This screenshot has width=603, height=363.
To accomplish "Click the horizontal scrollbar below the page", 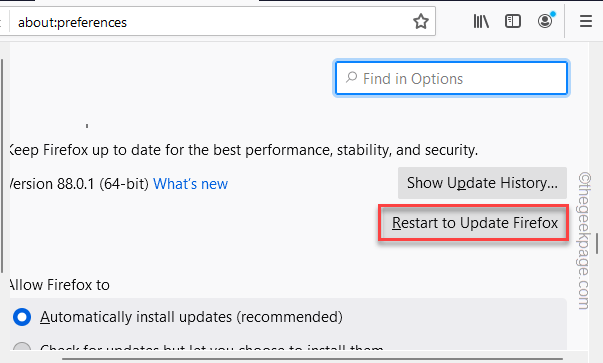I will (x=312, y=359).
